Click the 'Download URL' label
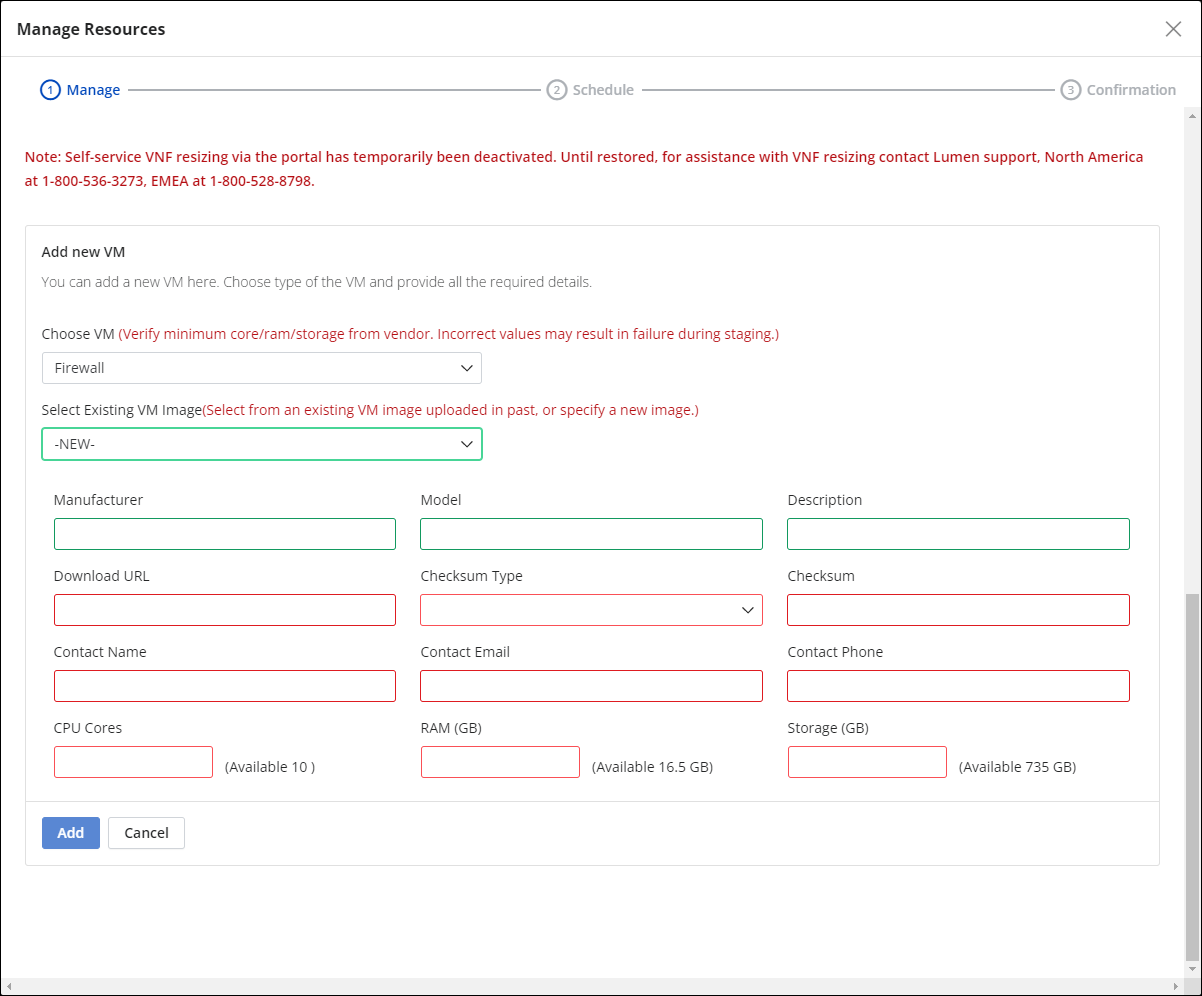The image size is (1202, 996). click(x=102, y=576)
